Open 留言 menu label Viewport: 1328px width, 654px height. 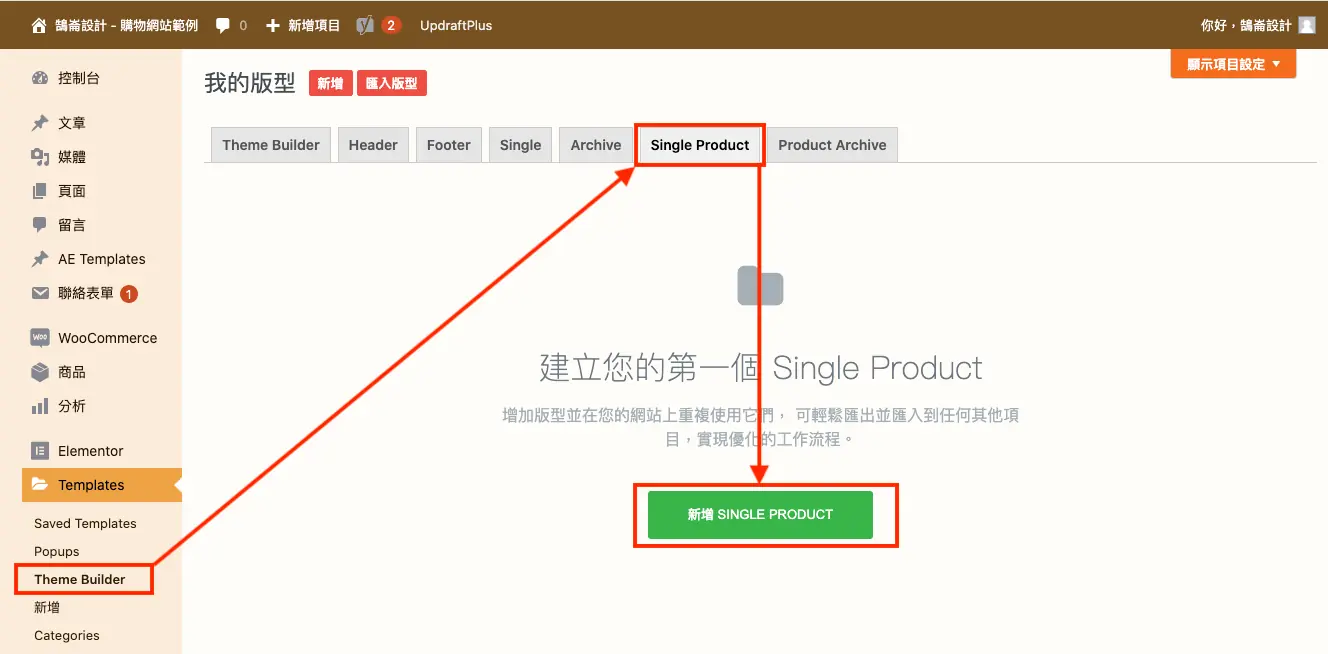pyautogui.click(x=72, y=225)
